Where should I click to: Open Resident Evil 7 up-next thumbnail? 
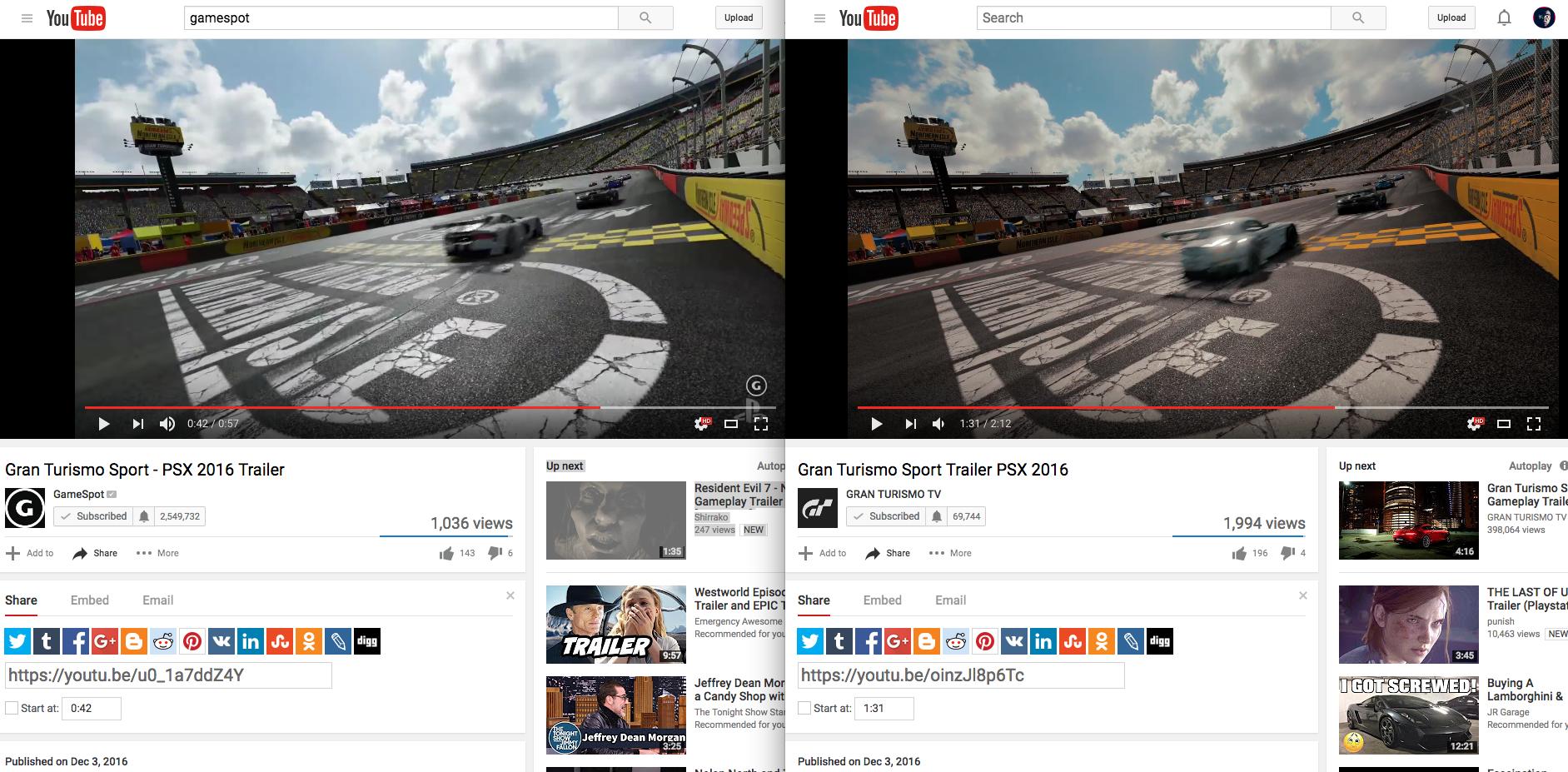pyautogui.click(x=616, y=520)
